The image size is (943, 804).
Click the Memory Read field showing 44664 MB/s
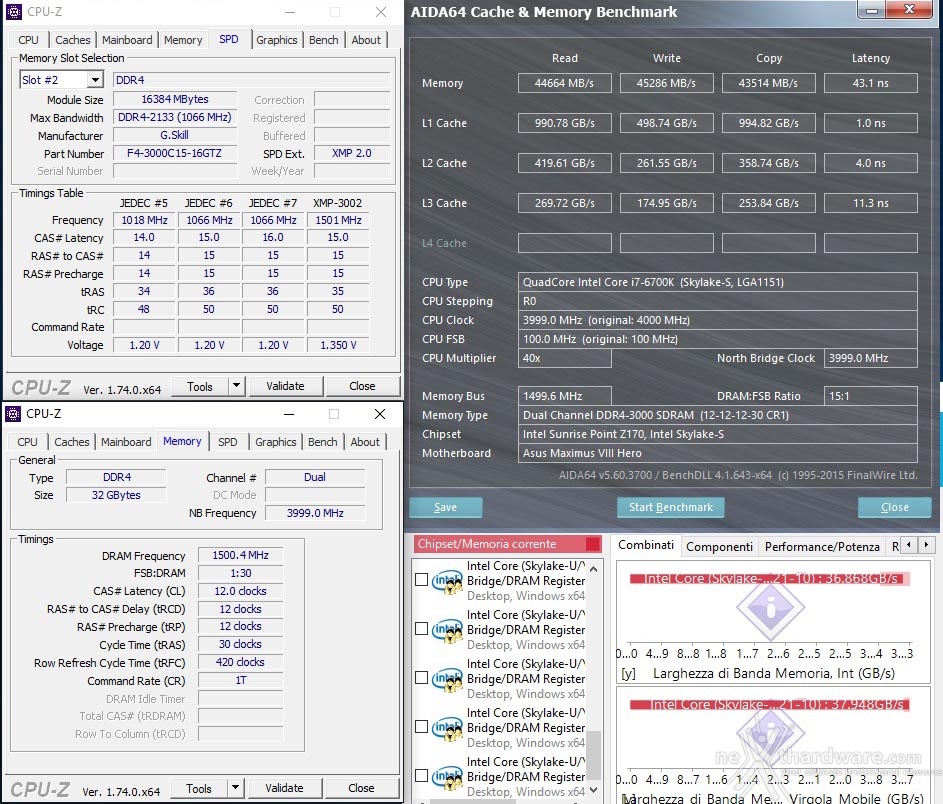click(x=565, y=83)
